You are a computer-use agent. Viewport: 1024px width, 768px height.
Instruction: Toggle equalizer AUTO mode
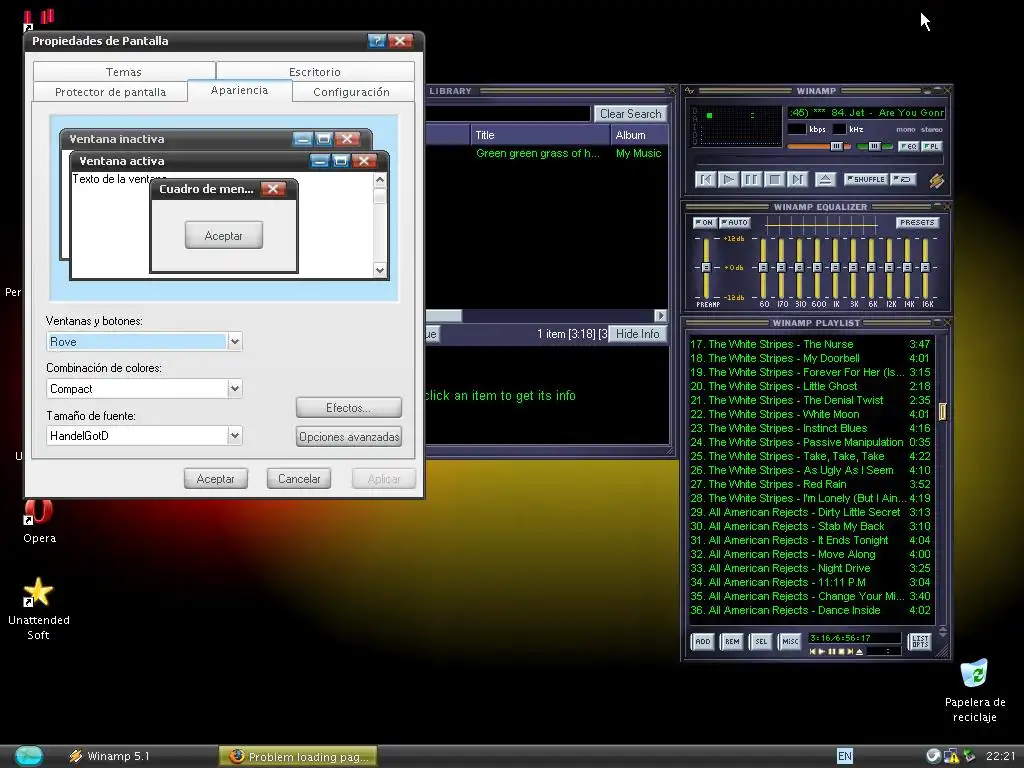pos(735,223)
